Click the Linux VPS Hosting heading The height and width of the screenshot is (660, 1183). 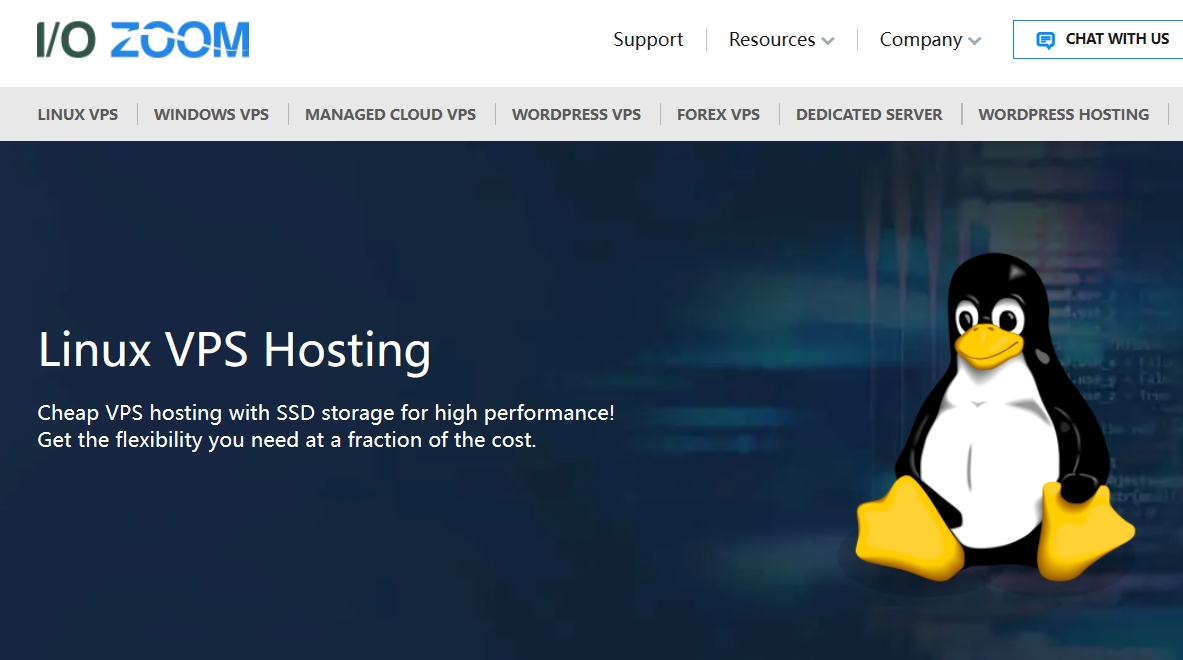[233, 351]
